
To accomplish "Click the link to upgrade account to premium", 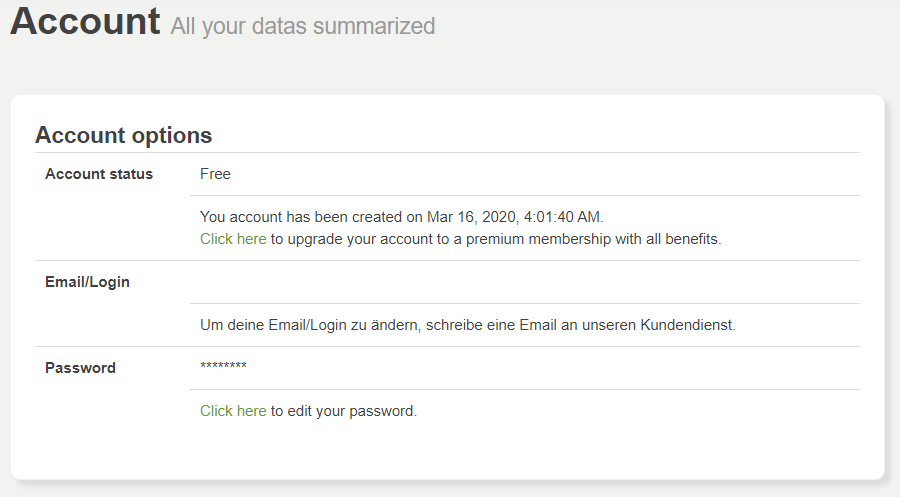I will (233, 239).
